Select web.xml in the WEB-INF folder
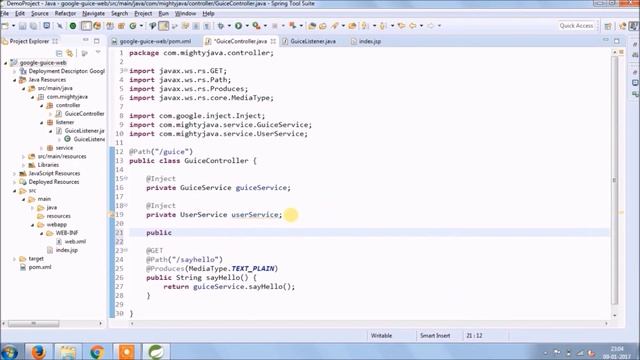Image resolution: width=640 pixels, height=360 pixels. coord(75,242)
